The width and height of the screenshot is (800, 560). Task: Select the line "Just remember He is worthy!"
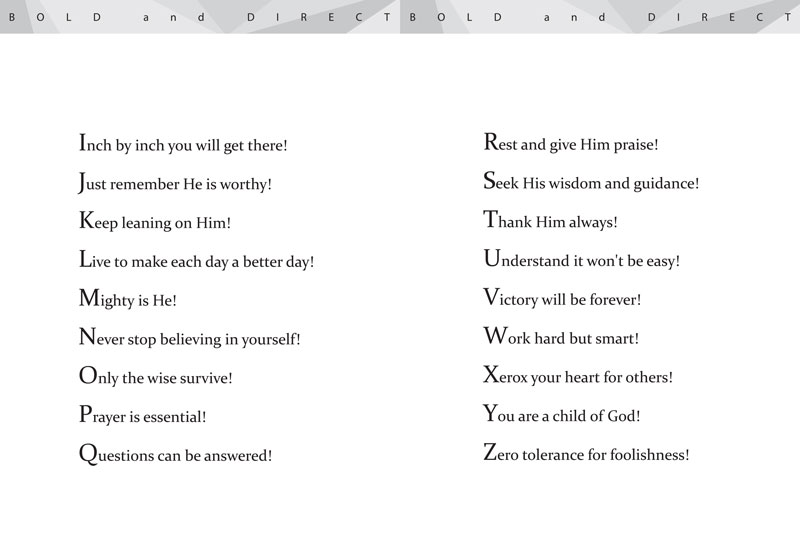coord(175,183)
